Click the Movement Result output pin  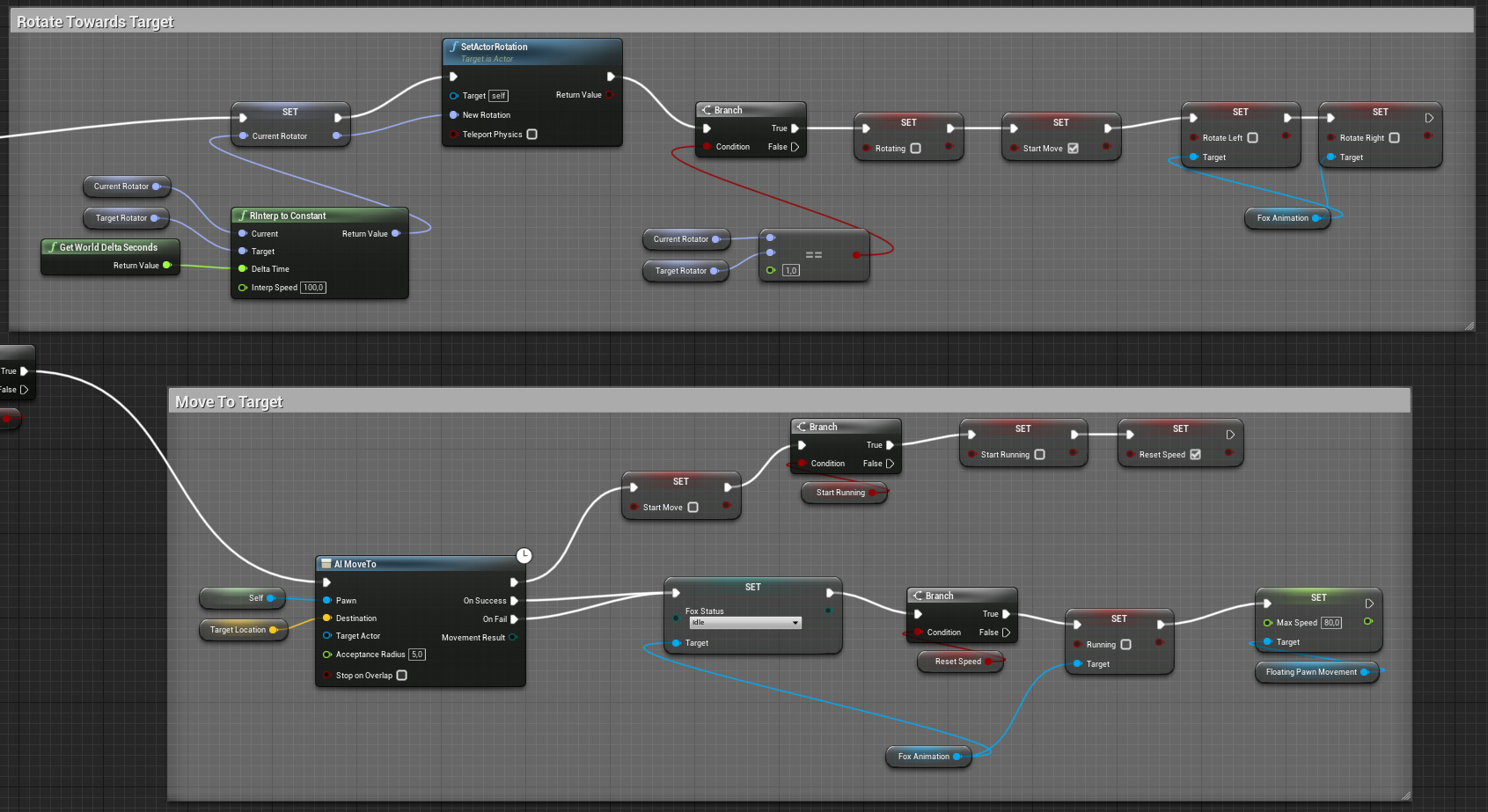click(513, 638)
